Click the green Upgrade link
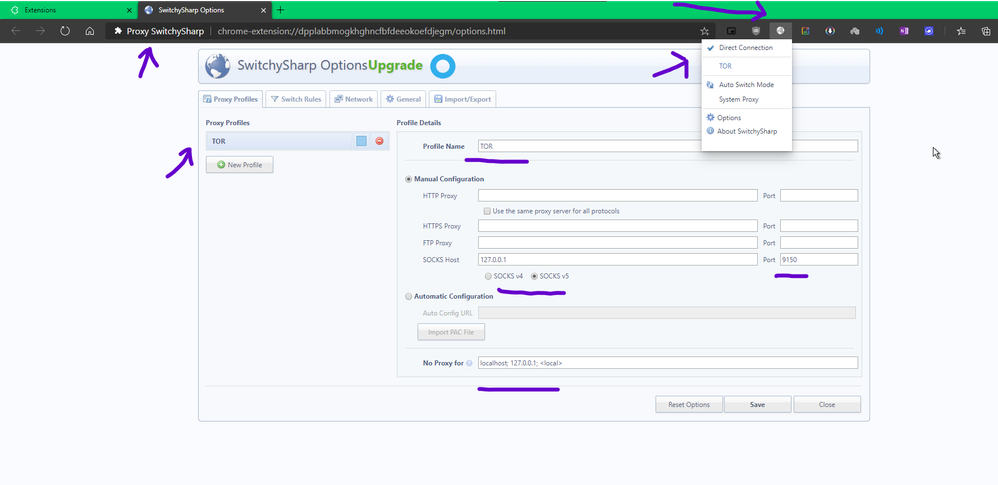998x485 pixels. (x=395, y=65)
